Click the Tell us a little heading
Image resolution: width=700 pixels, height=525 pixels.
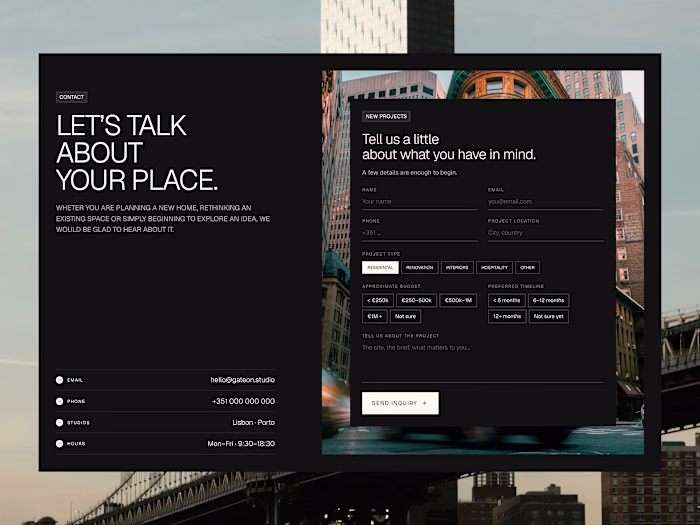tap(449, 147)
